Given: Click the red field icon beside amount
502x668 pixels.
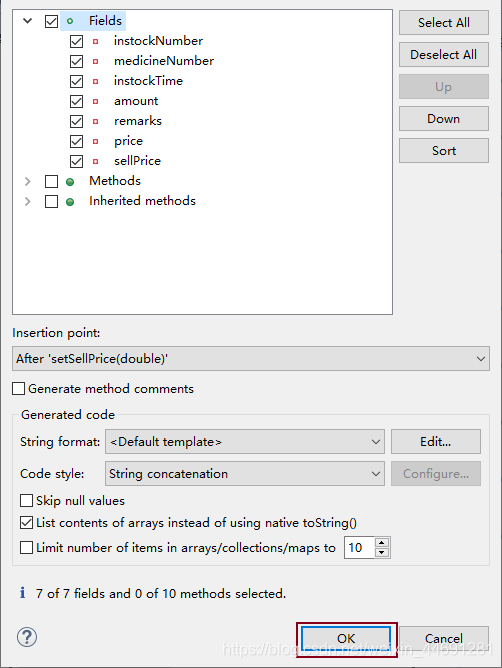Looking at the screenshot, I should [95, 101].
